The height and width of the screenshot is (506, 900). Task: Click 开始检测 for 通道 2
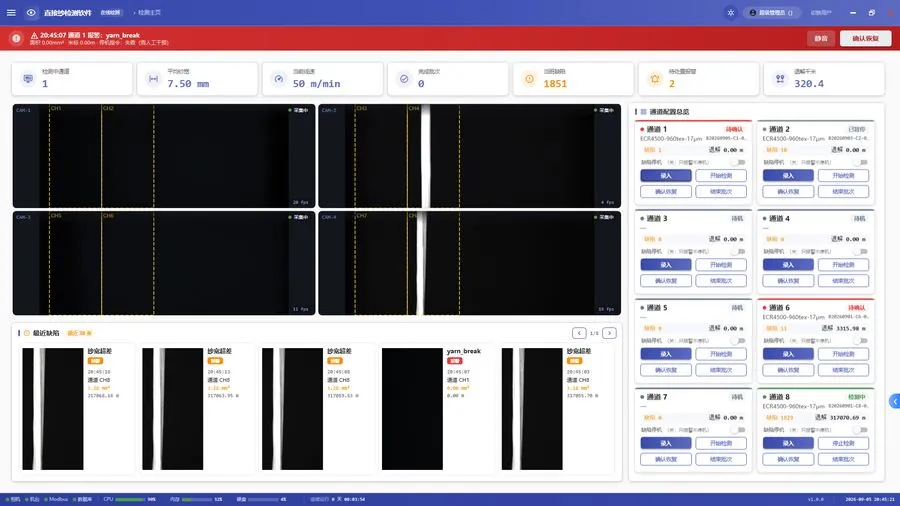(843, 176)
